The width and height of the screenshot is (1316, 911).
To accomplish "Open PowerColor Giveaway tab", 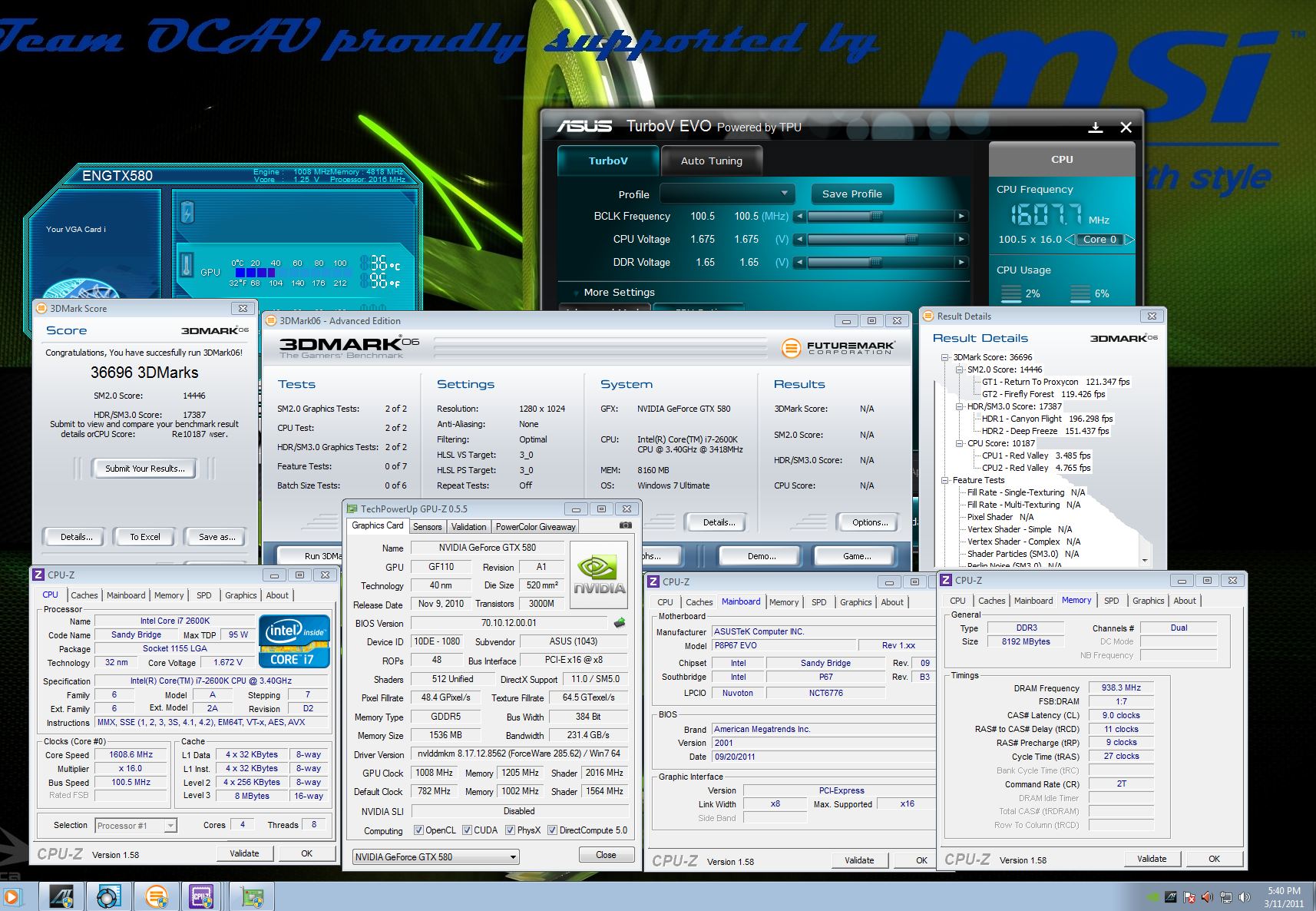I will click(535, 527).
